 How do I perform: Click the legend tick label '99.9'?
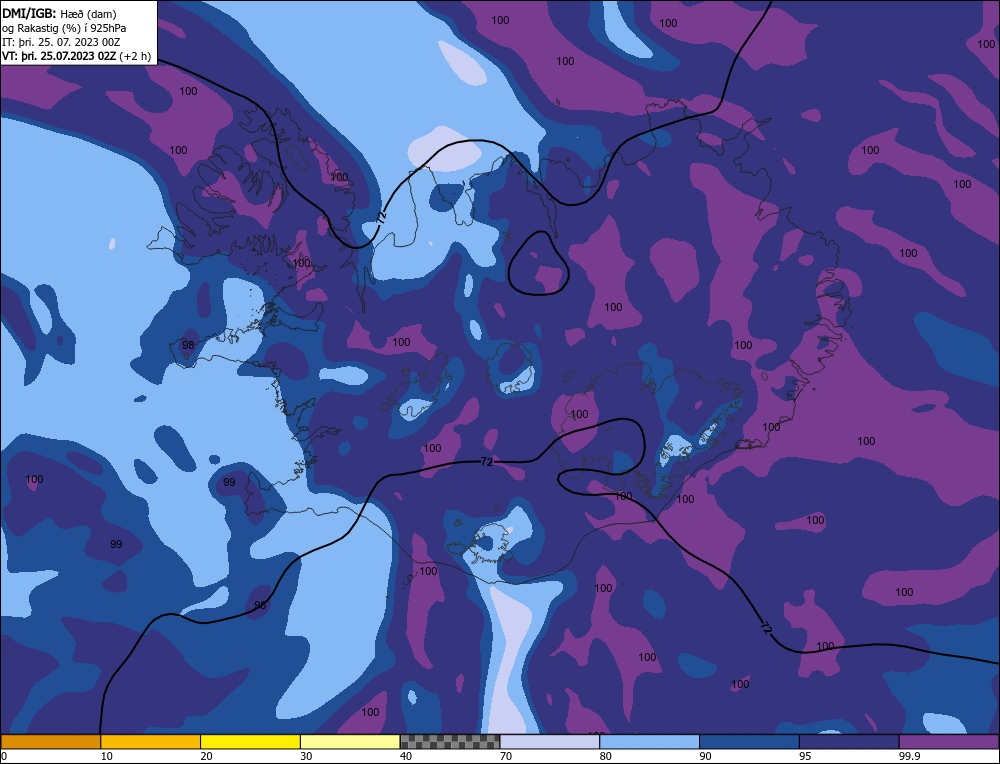[x=908, y=756]
